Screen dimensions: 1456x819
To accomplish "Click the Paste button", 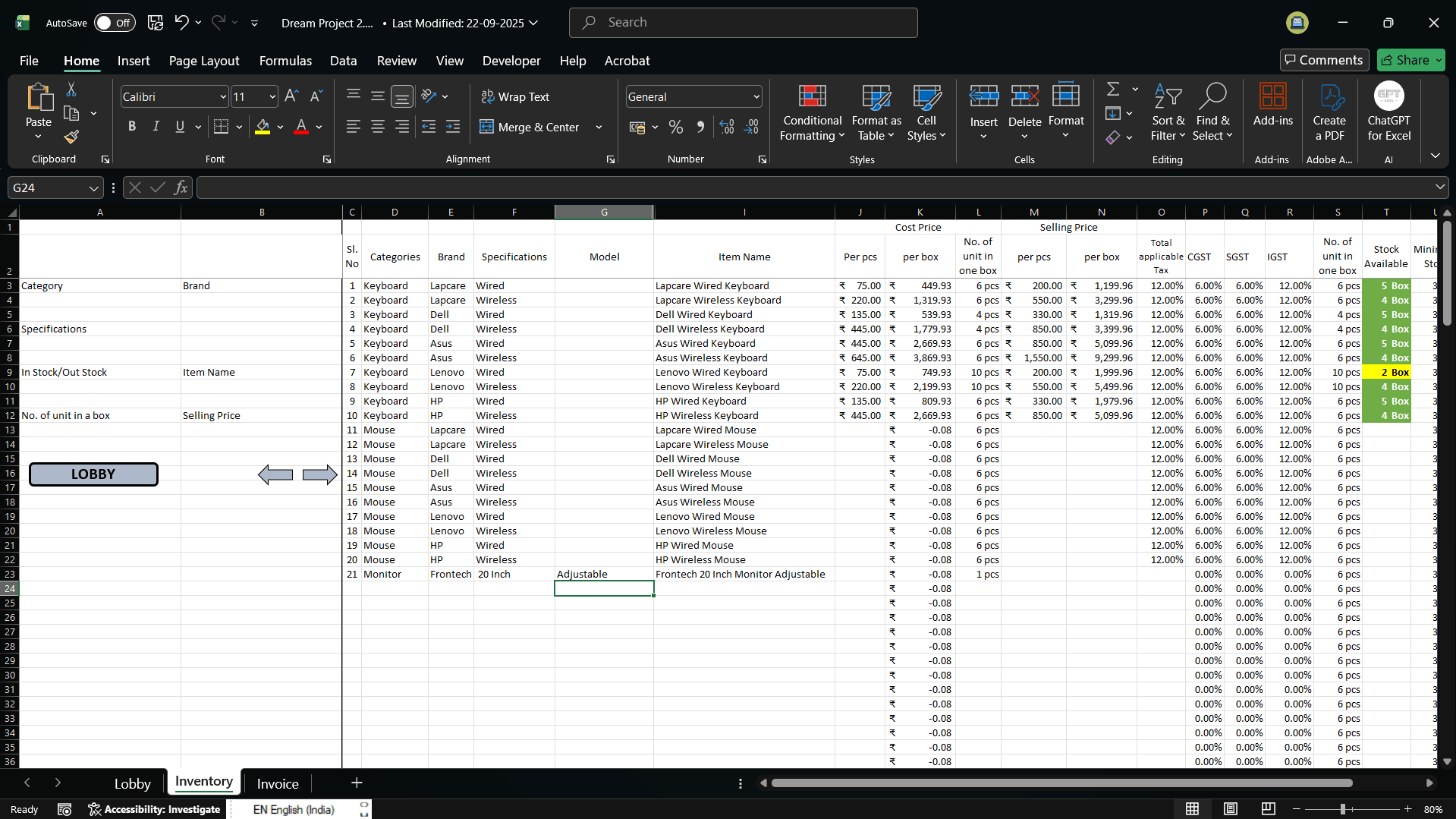I will (39, 112).
